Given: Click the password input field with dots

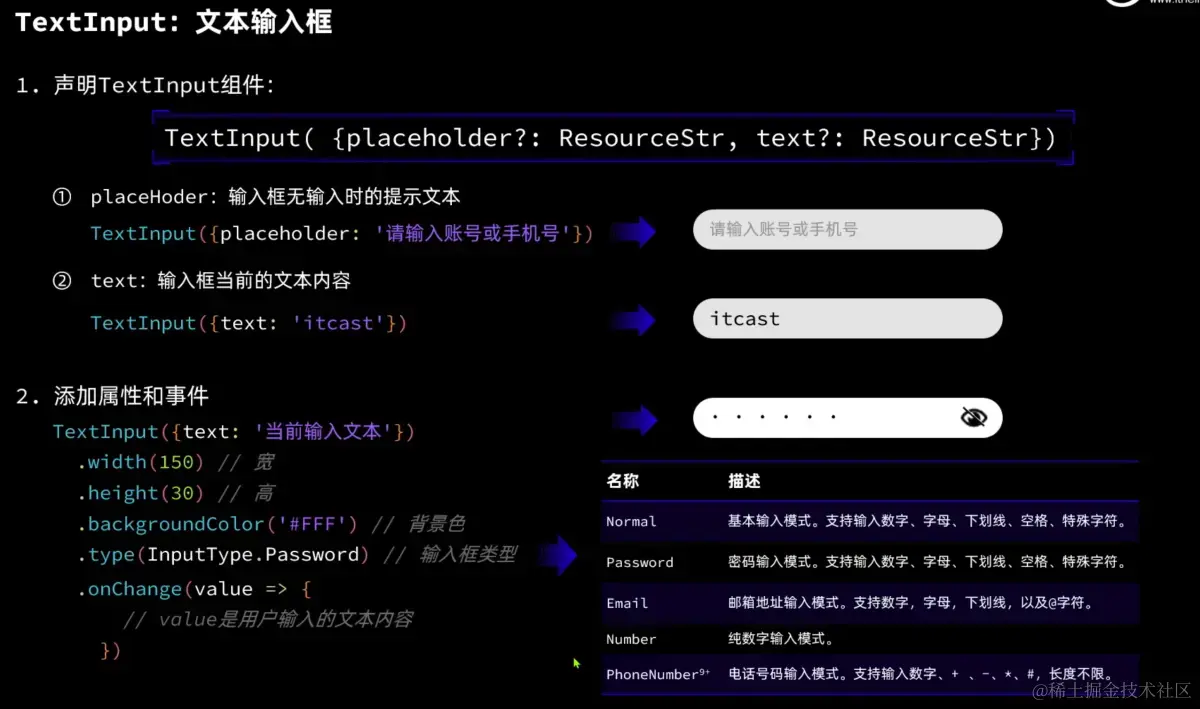Looking at the screenshot, I should 847,417.
